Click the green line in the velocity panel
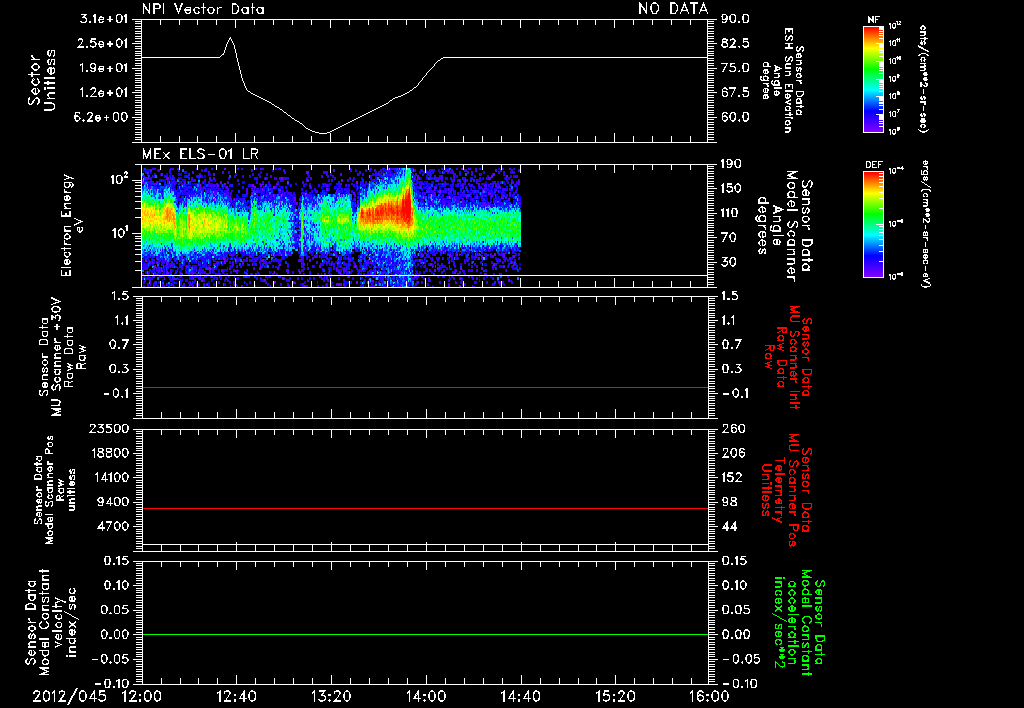This screenshot has width=1024, height=708. pos(425,634)
